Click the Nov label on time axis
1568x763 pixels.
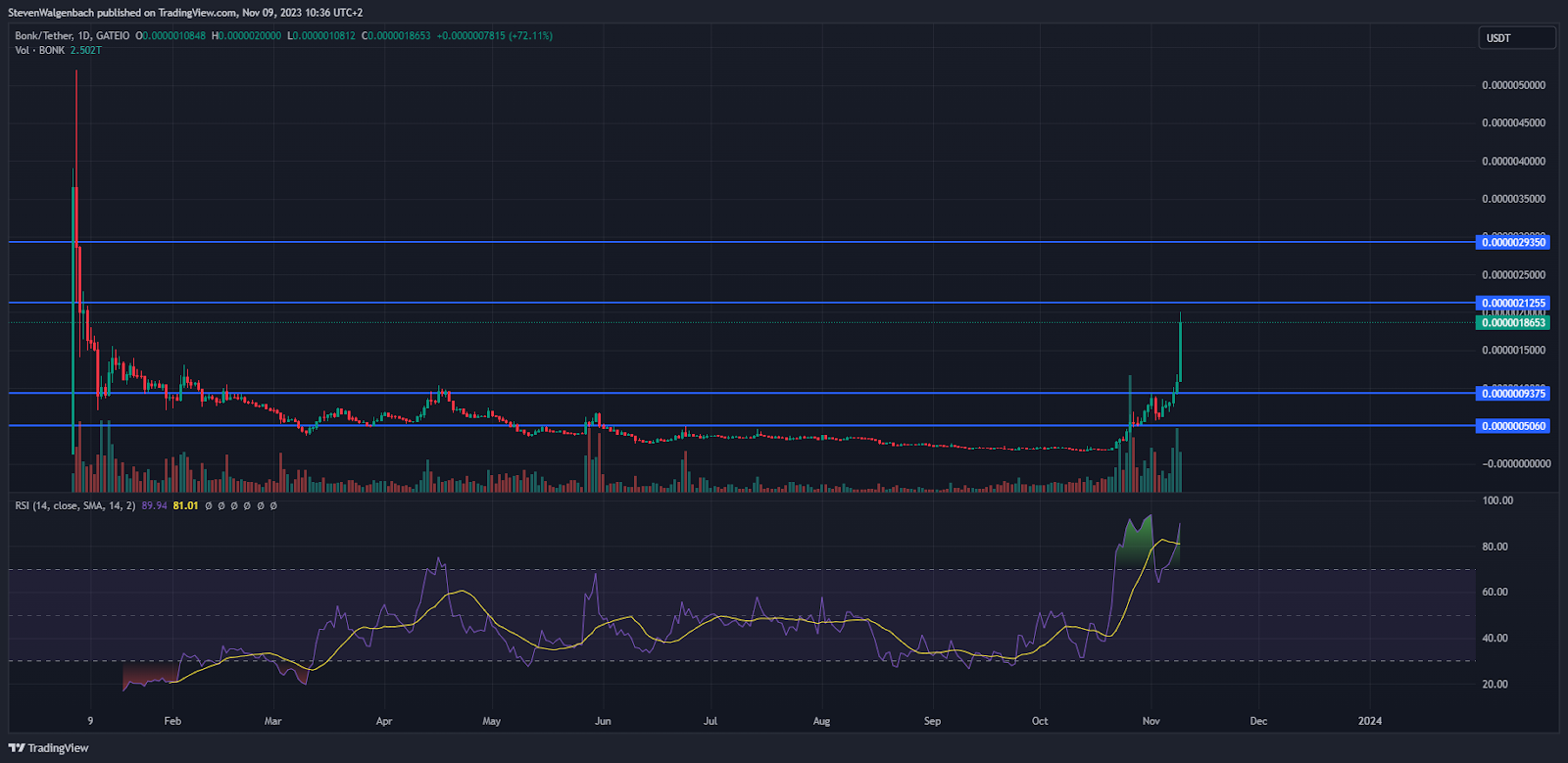click(1151, 721)
